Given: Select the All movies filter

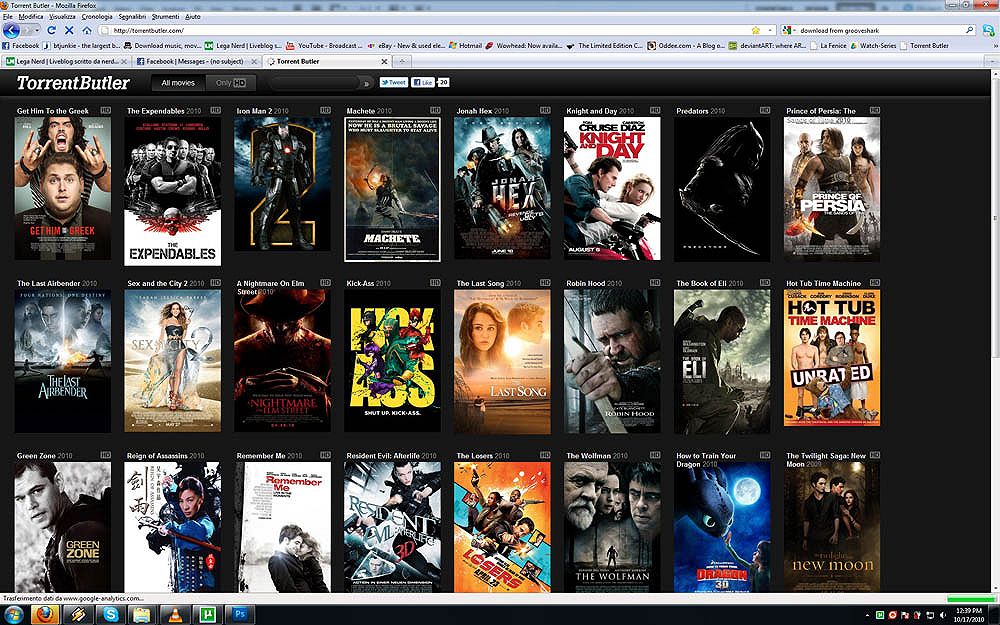Looking at the screenshot, I should [178, 83].
